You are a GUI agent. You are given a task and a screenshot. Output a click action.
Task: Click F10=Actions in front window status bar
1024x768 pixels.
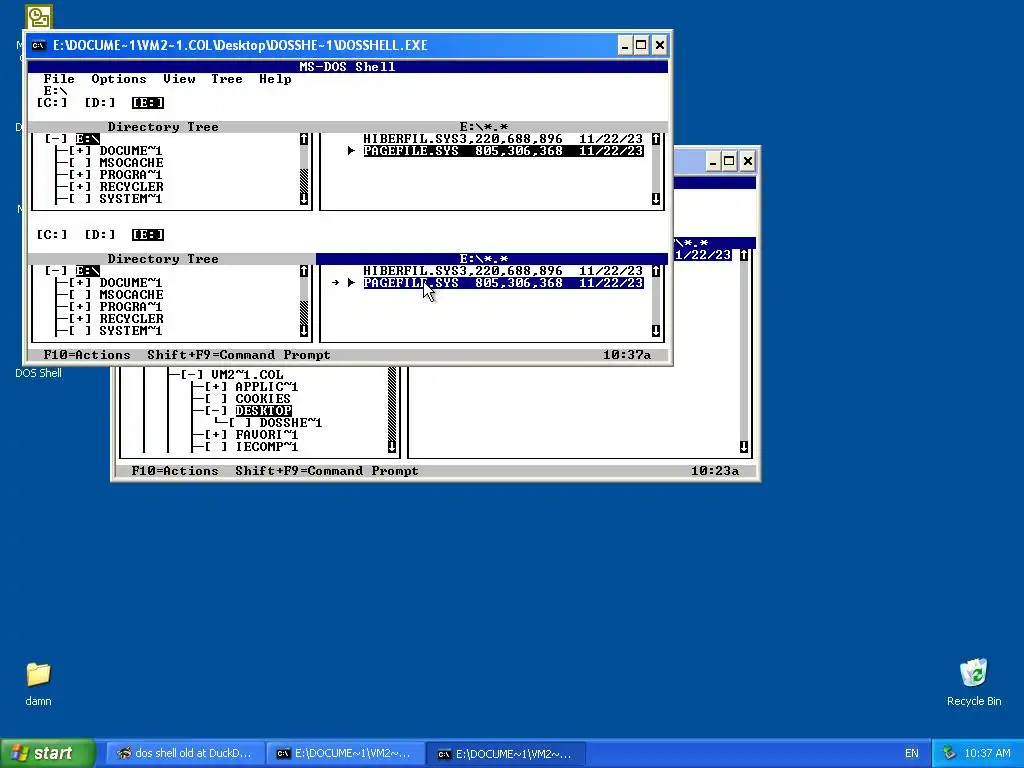87,355
